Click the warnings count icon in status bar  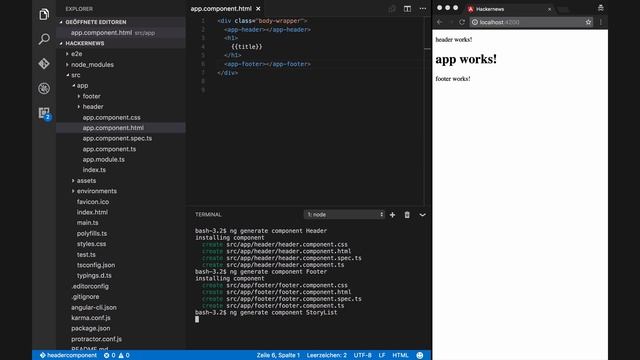(124, 355)
